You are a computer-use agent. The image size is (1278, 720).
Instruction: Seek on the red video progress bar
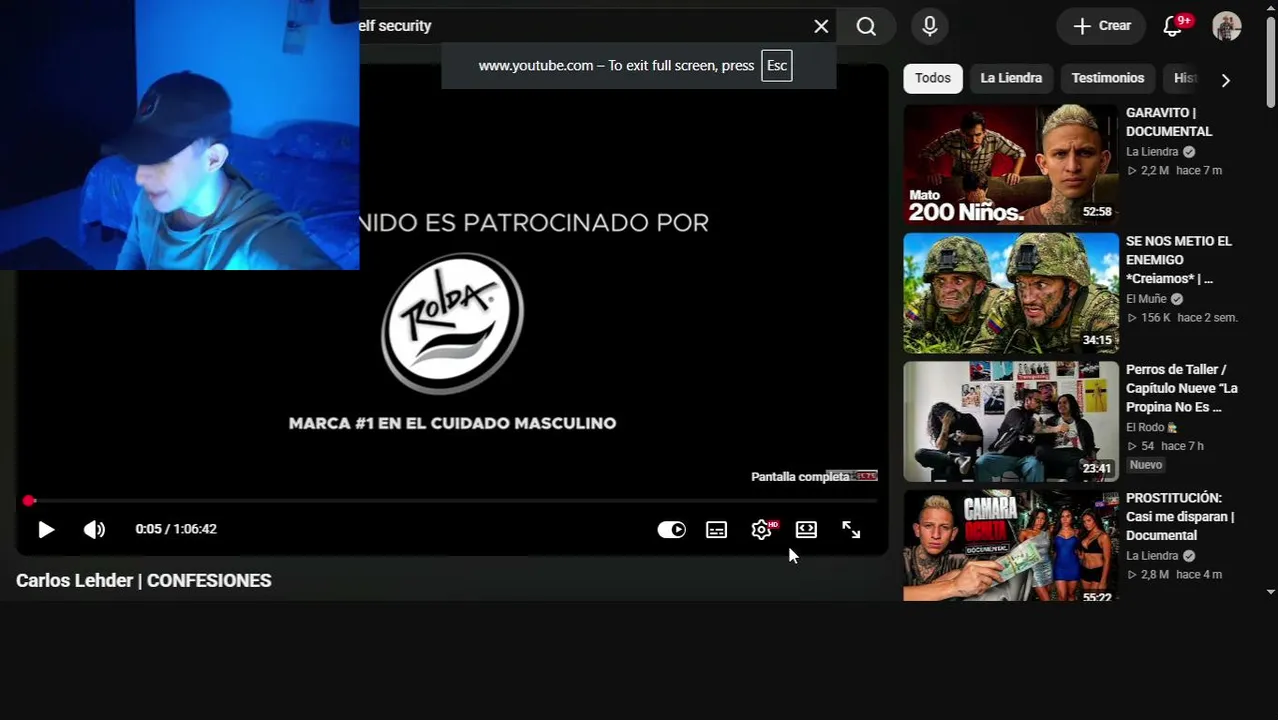(451, 500)
